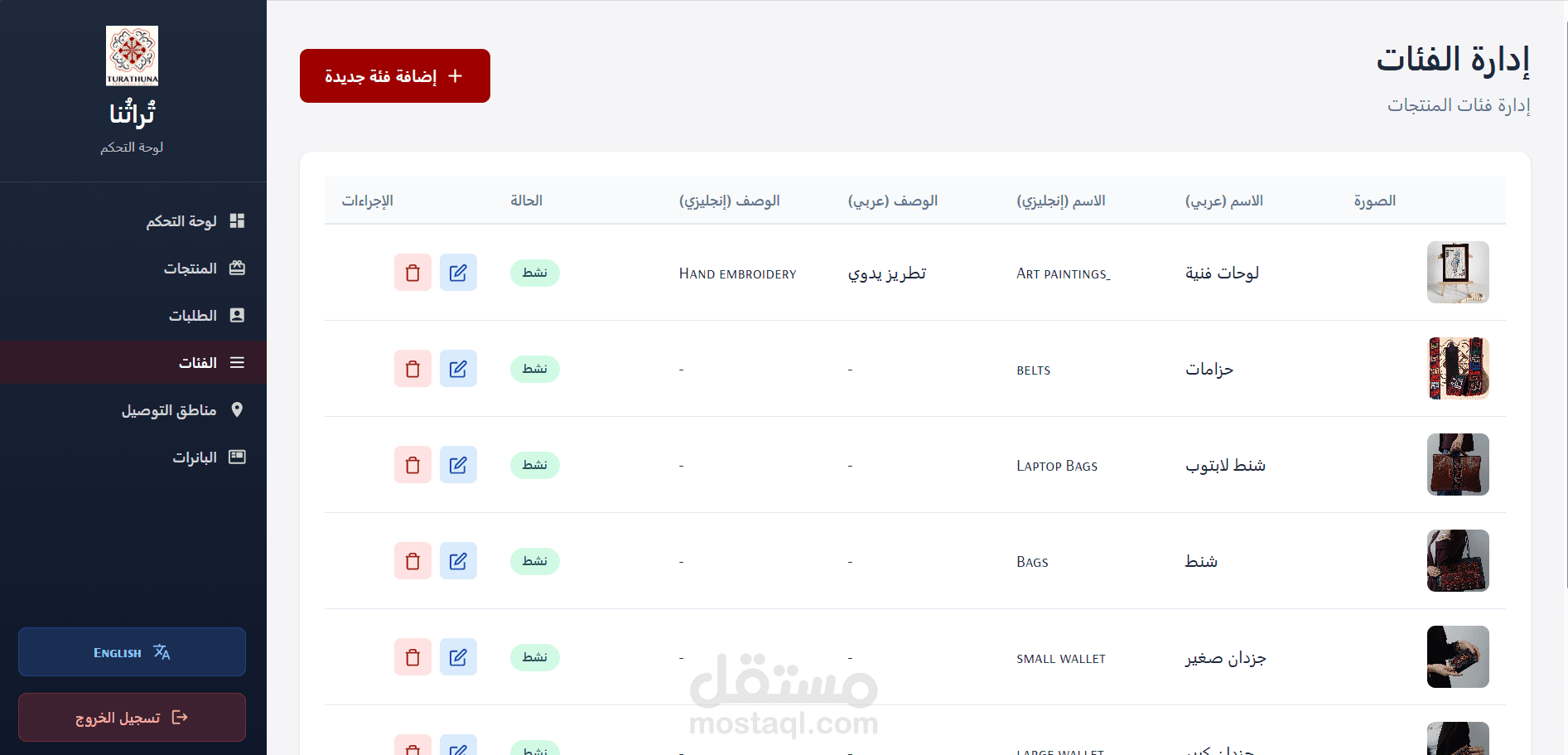This screenshot has width=1568, height=755.
Task: Delete the حزامات (Belts) category
Action: coord(413,369)
